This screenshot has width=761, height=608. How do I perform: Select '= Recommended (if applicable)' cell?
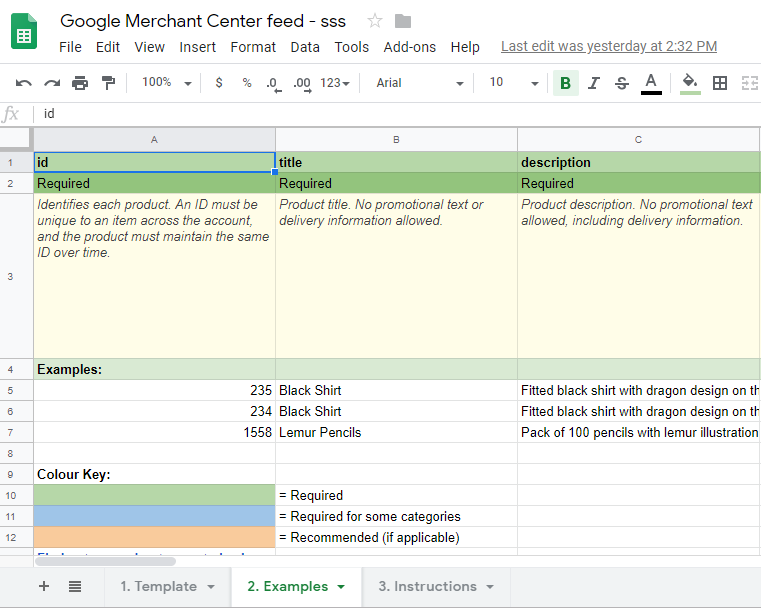[x=396, y=537]
